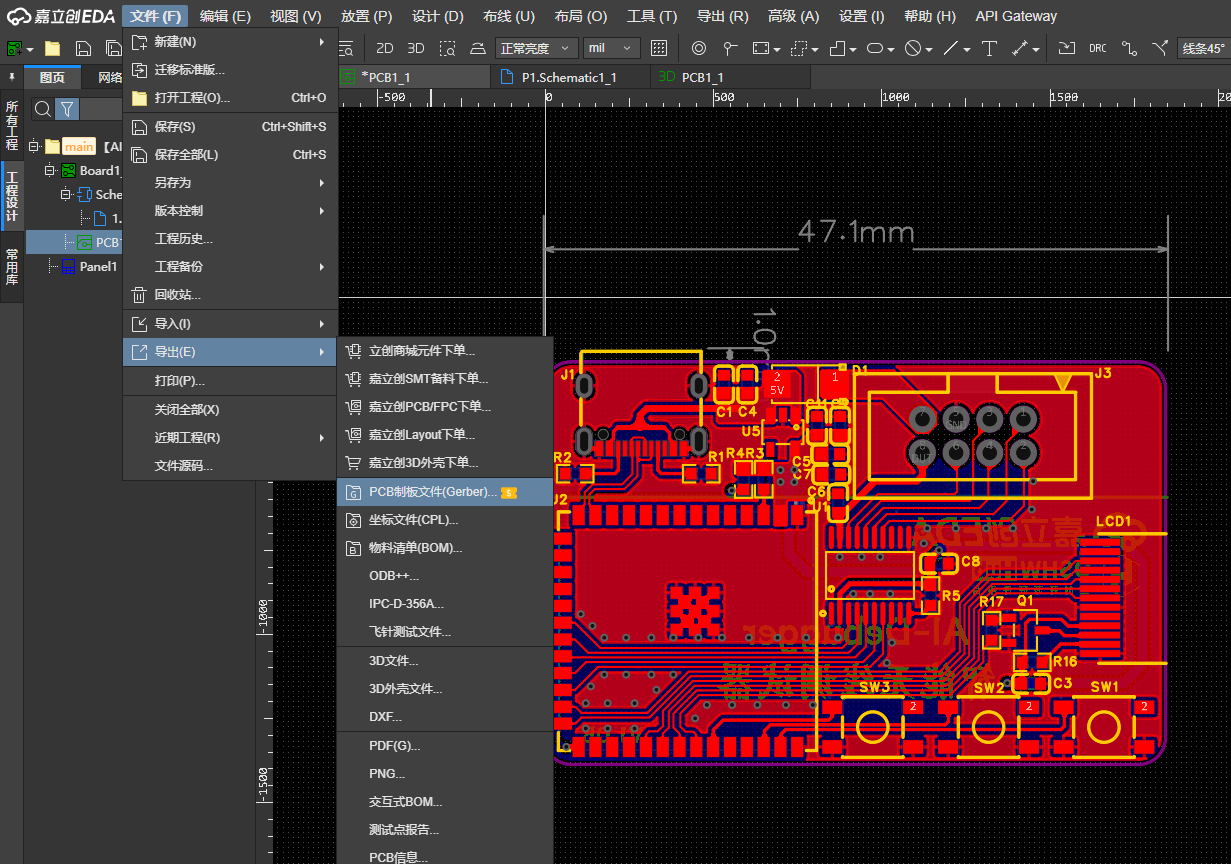The width and height of the screenshot is (1231, 864).
Task: Switch to 2D view button
Action: [x=384, y=48]
